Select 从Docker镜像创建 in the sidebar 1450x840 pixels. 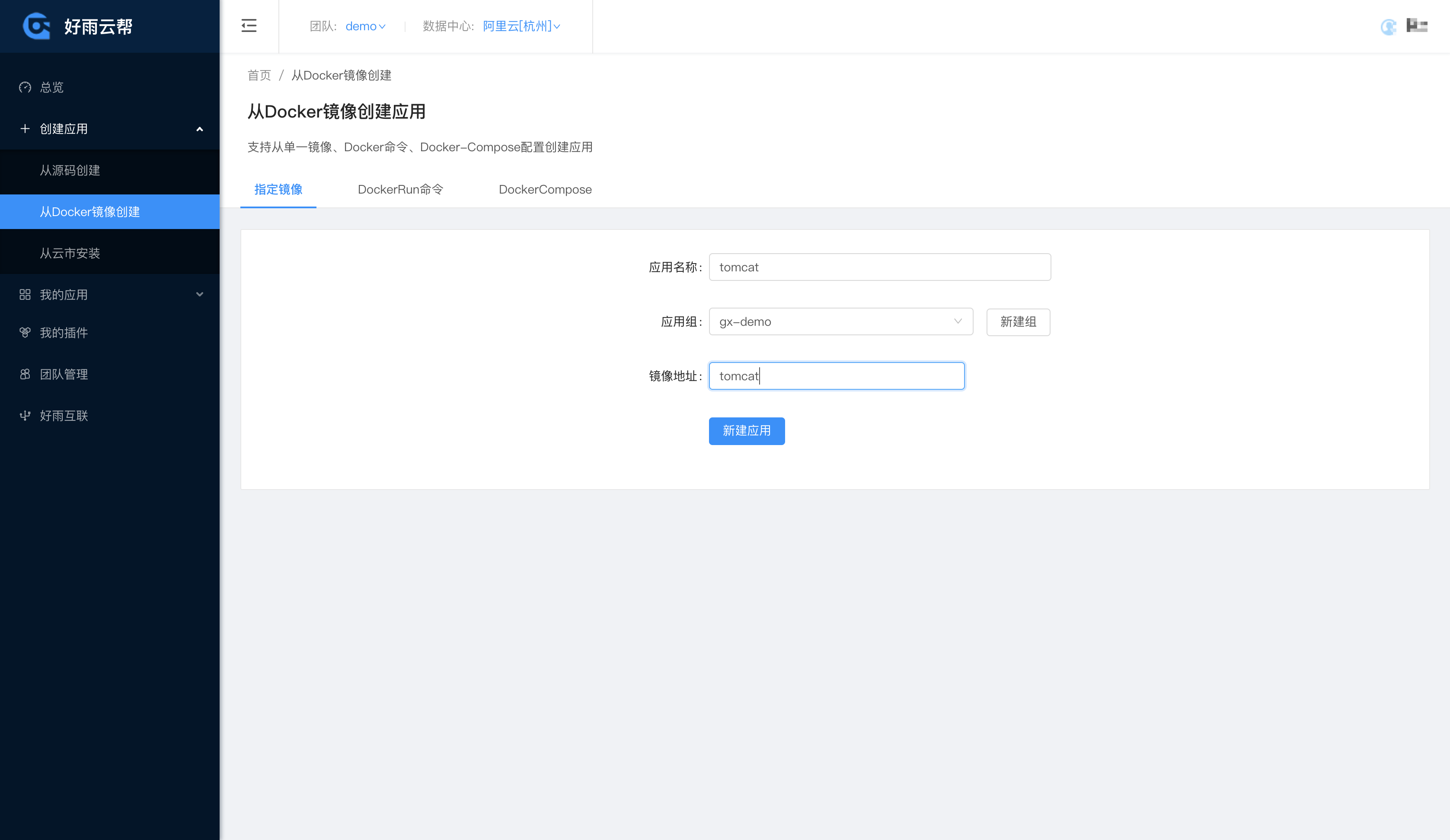pos(110,212)
